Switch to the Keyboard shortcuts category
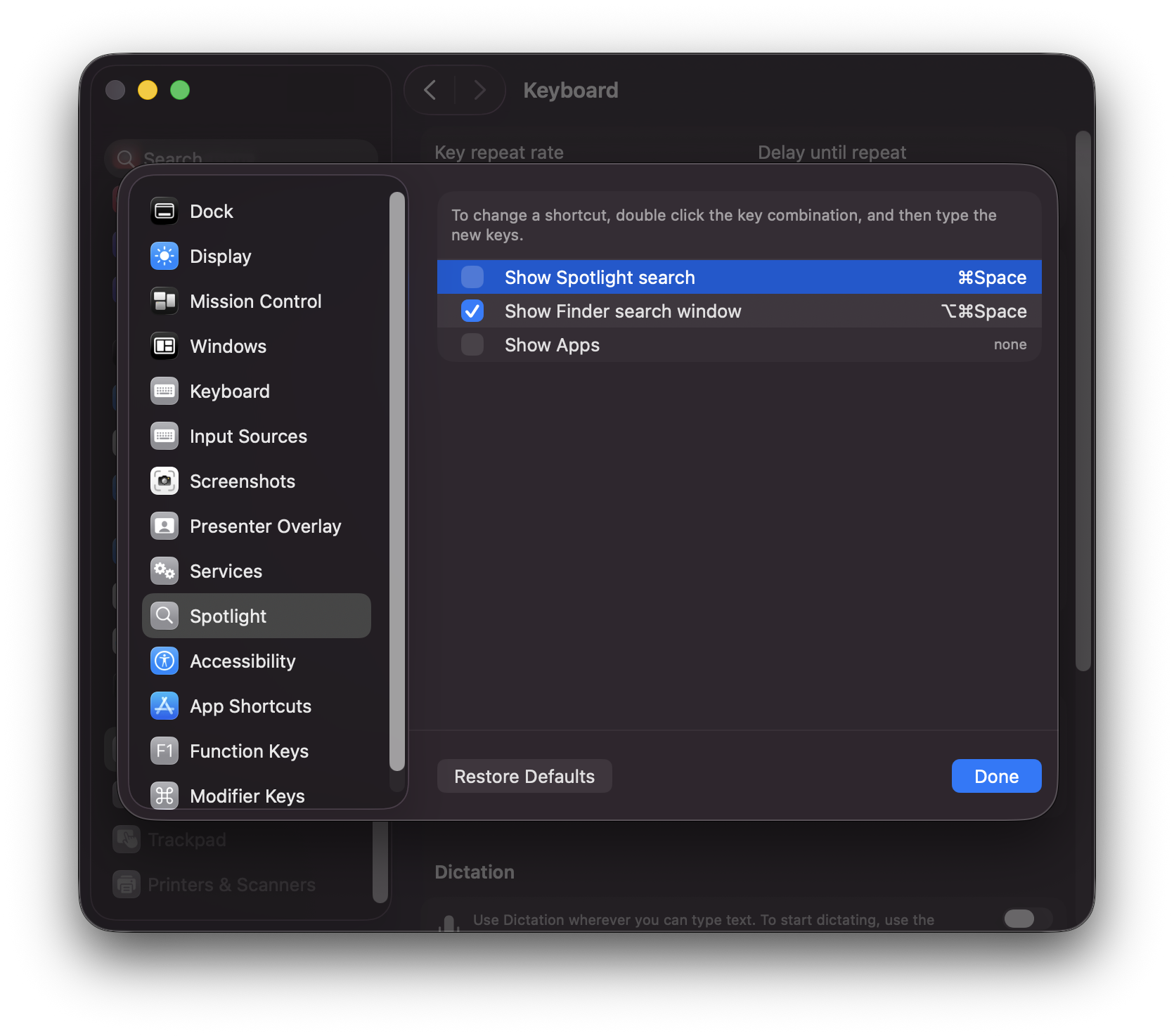 [x=229, y=391]
